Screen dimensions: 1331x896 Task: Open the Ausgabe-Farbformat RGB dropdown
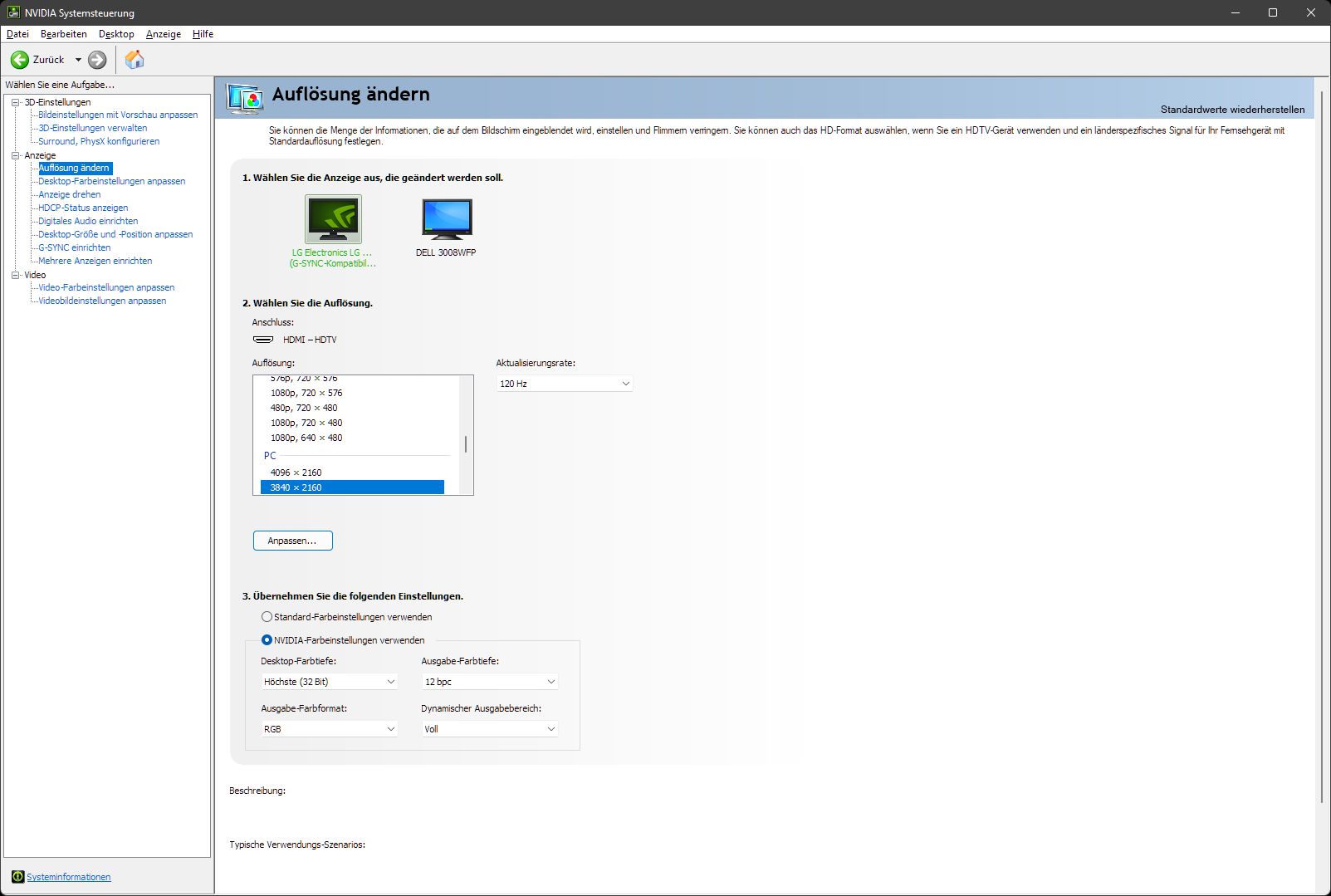coord(330,729)
